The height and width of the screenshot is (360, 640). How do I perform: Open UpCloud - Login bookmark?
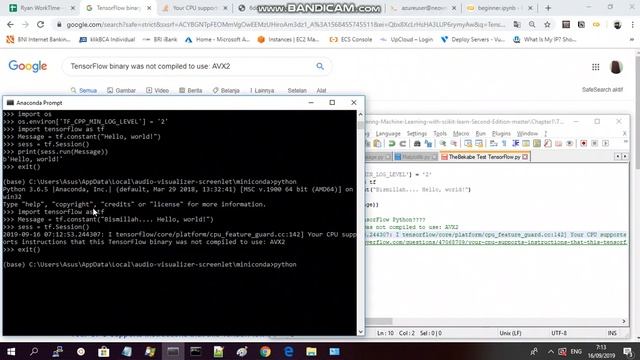[406, 40]
